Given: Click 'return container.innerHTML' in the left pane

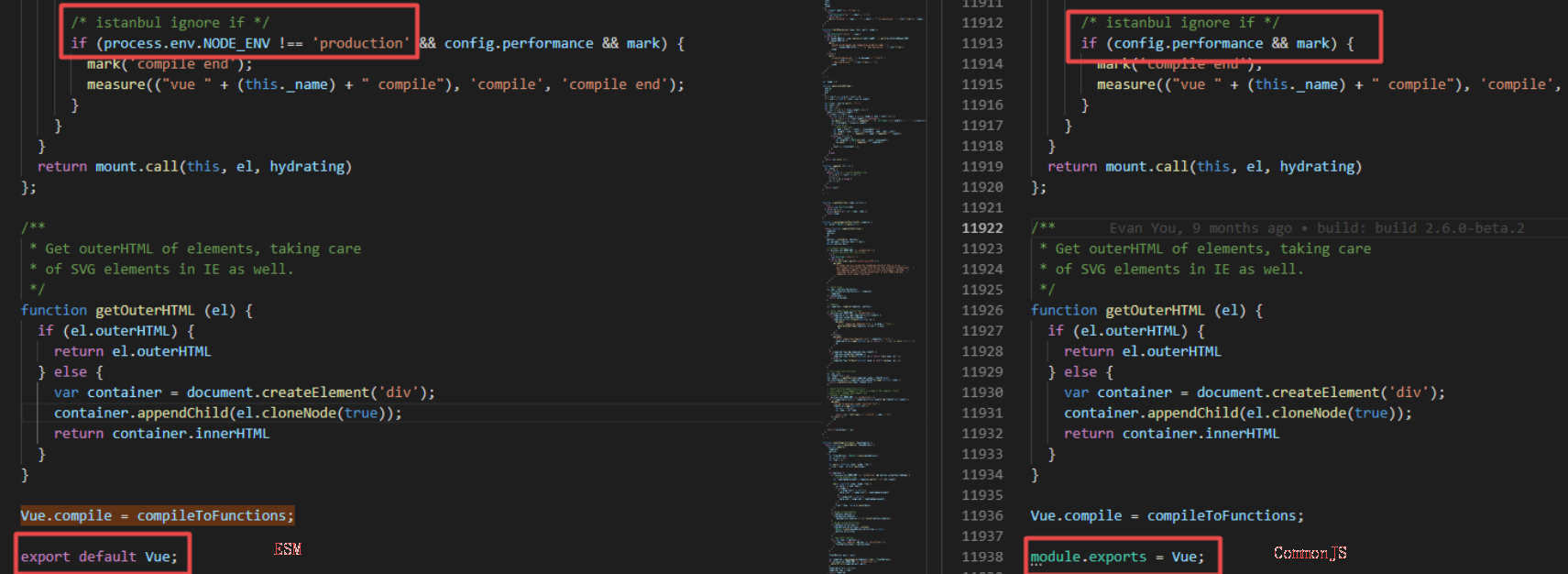Looking at the screenshot, I should point(161,434).
